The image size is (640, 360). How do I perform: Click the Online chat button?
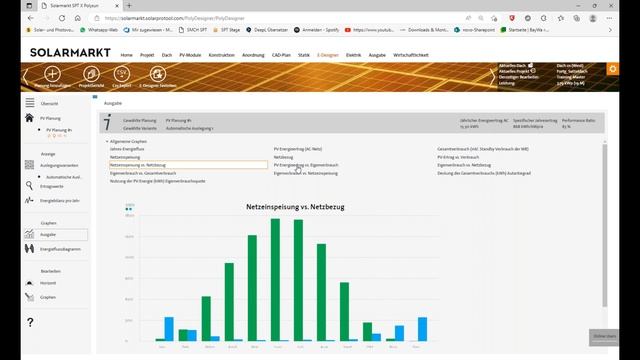(x=604, y=337)
